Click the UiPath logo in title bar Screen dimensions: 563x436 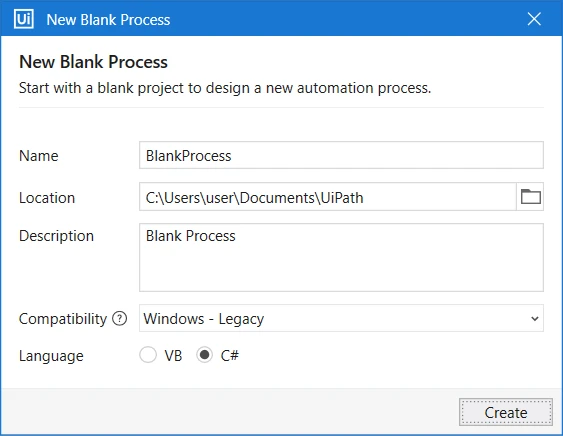(24, 19)
